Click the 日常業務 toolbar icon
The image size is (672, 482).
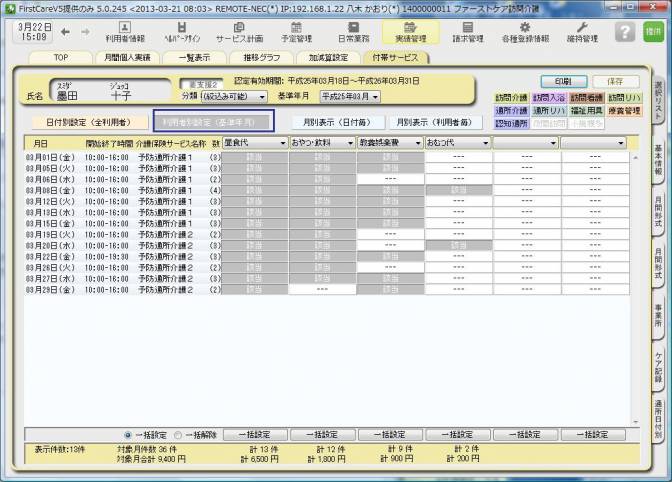351,31
